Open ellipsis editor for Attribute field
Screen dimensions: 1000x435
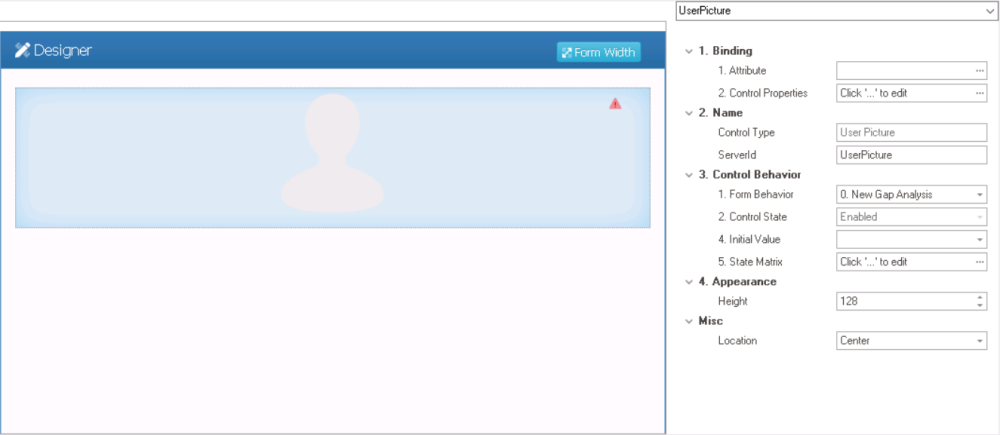980,71
